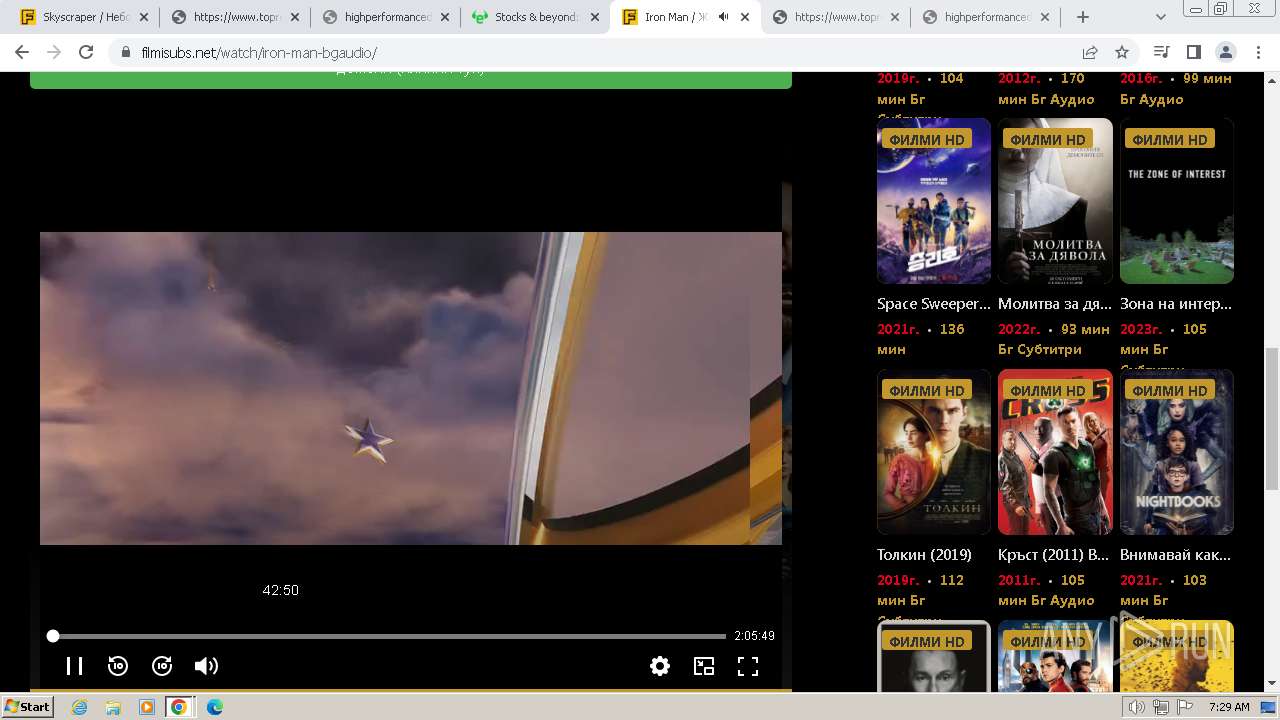This screenshot has height=720, width=1280.
Task: Click the network tray icon
Action: click(x=1161, y=707)
